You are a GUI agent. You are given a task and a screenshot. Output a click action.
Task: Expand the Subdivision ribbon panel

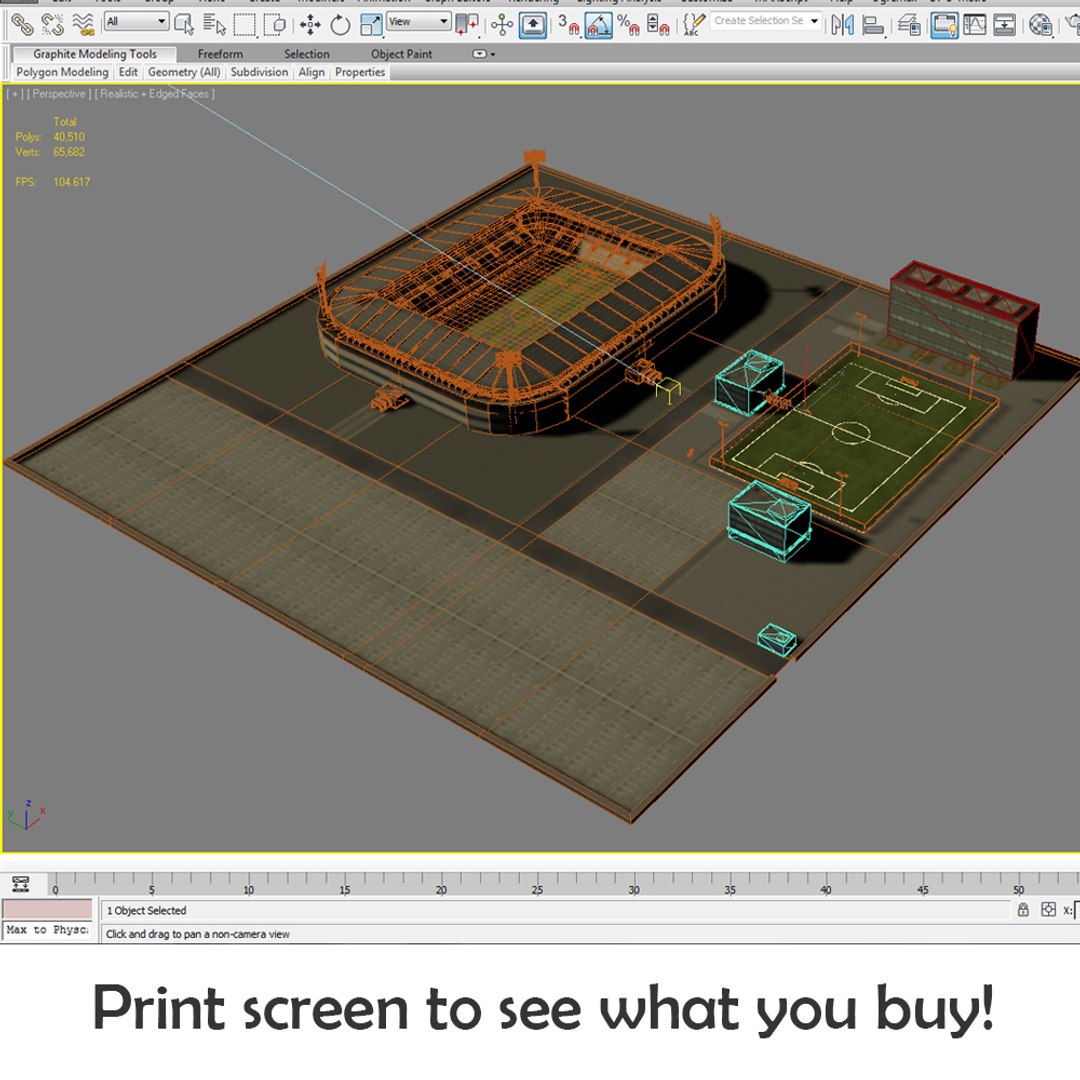click(x=259, y=72)
